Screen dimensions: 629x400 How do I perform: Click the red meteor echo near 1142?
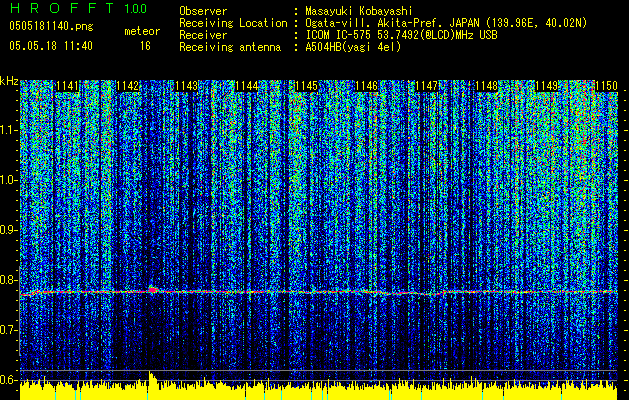153,289
